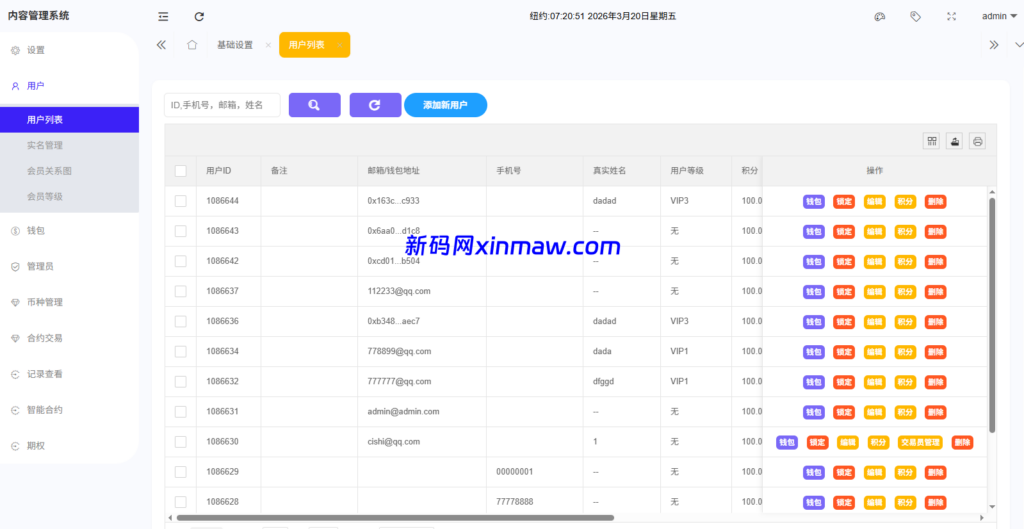This screenshot has height=529, width=1024.
Task: Collapse the sidebar with the menu-fold icon
Action: click(163, 17)
